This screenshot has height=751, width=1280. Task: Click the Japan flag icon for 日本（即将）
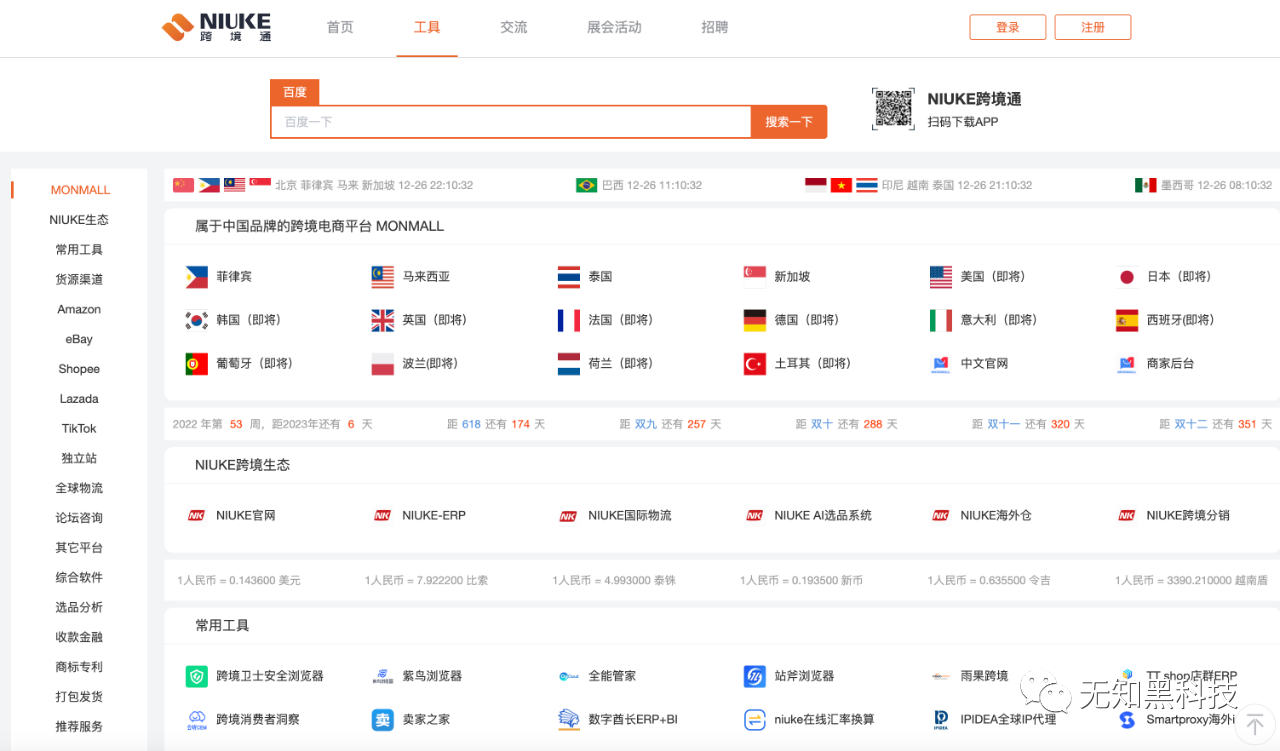1127,277
